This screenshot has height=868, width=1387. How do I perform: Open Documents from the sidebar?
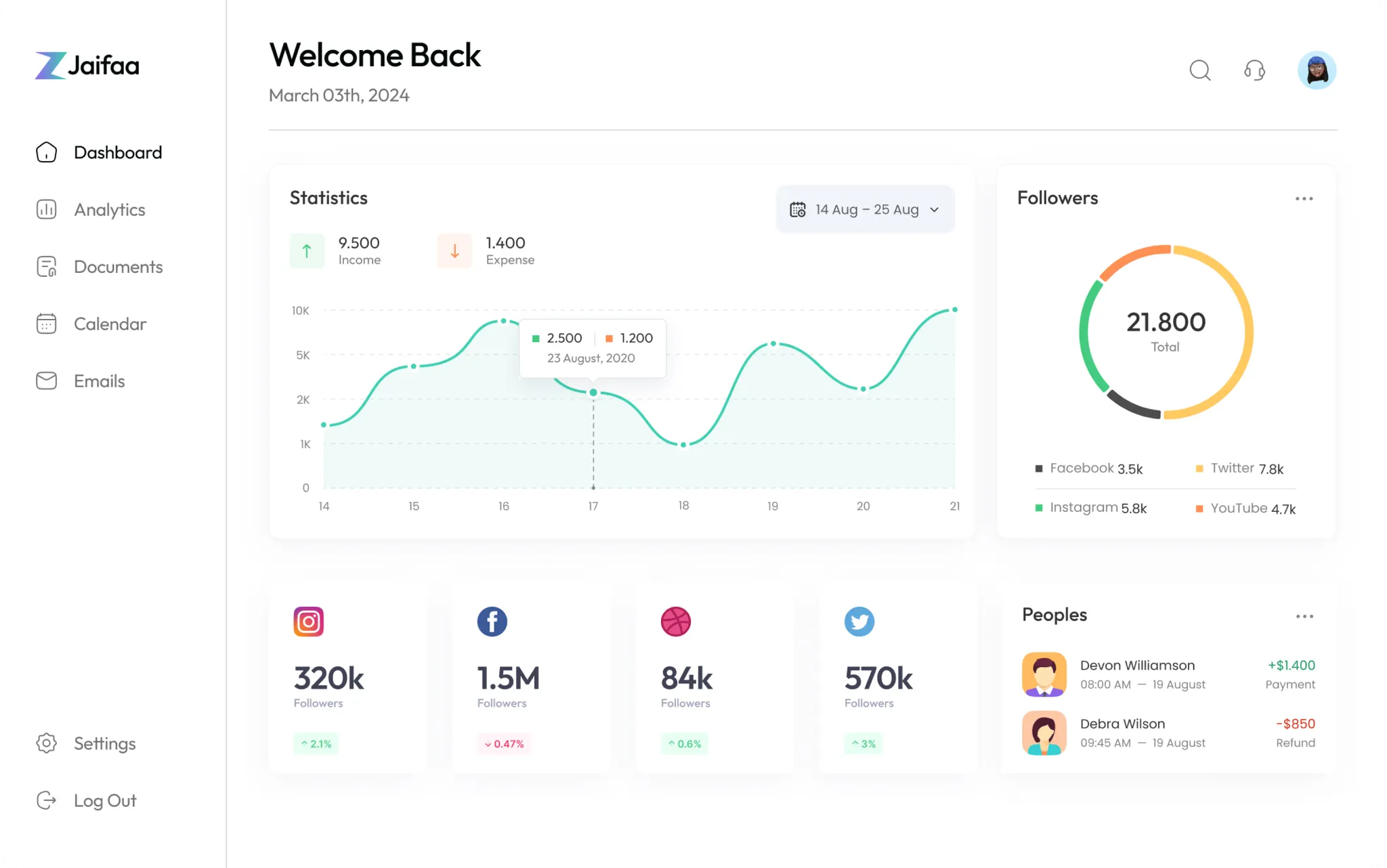(118, 267)
